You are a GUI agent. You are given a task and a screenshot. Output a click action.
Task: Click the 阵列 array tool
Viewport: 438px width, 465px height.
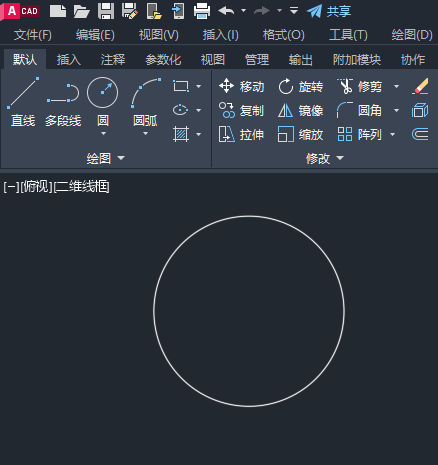click(x=359, y=134)
